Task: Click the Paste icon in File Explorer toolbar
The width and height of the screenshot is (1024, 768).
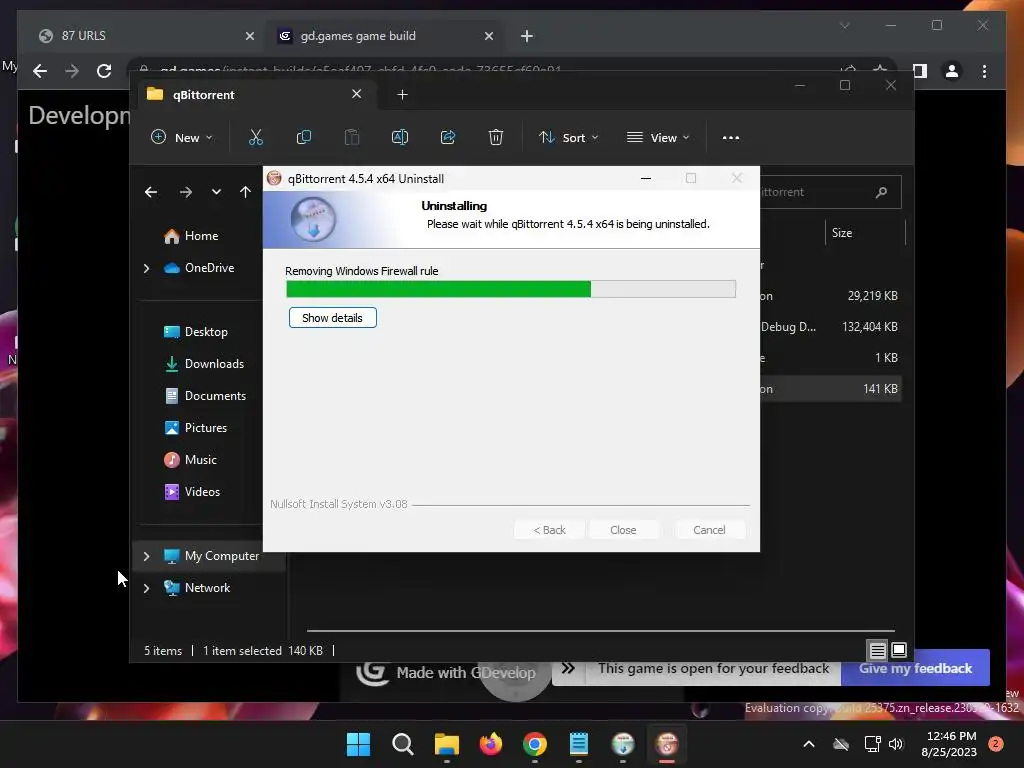Action: point(351,137)
